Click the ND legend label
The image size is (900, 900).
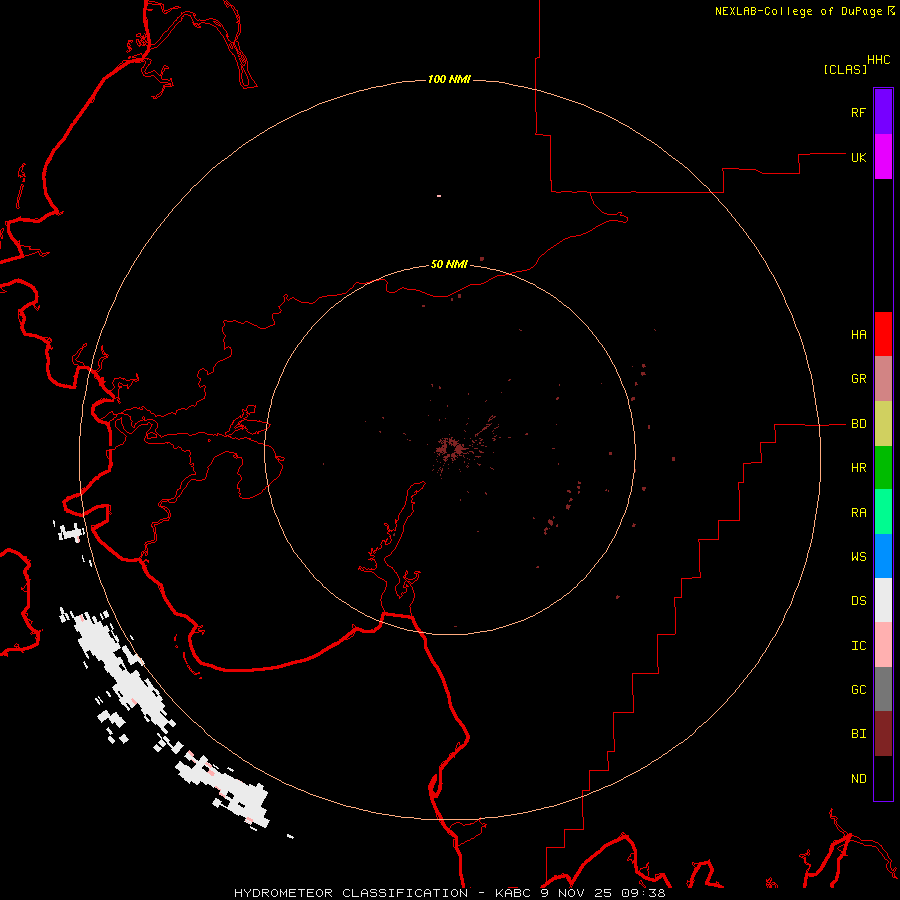(x=859, y=779)
